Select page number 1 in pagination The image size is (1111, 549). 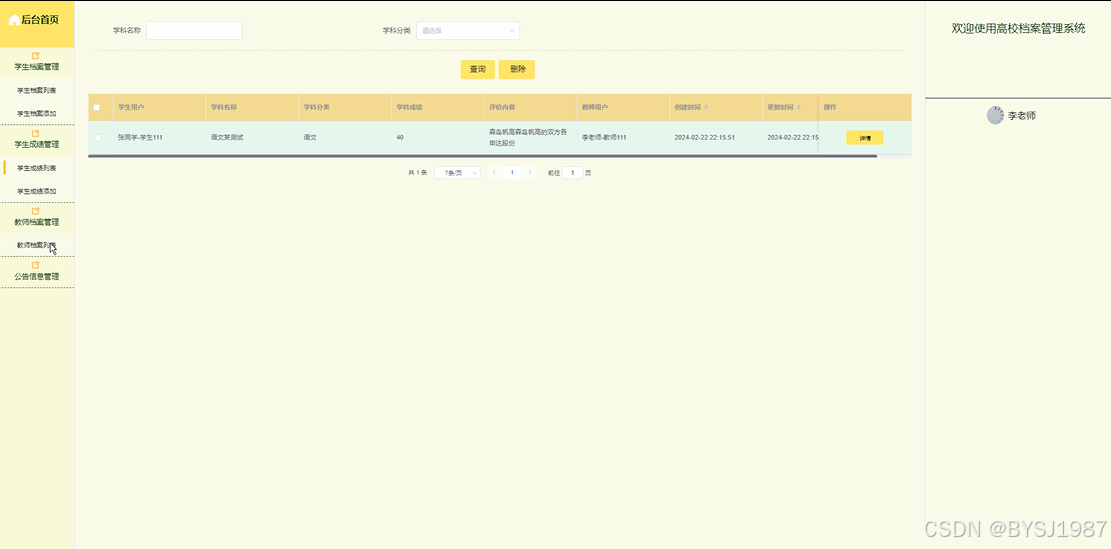point(512,172)
